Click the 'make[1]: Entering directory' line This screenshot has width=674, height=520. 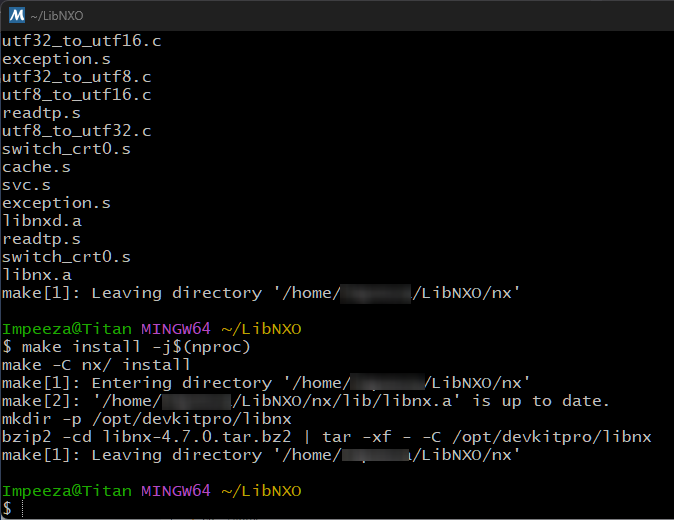(x=266, y=383)
